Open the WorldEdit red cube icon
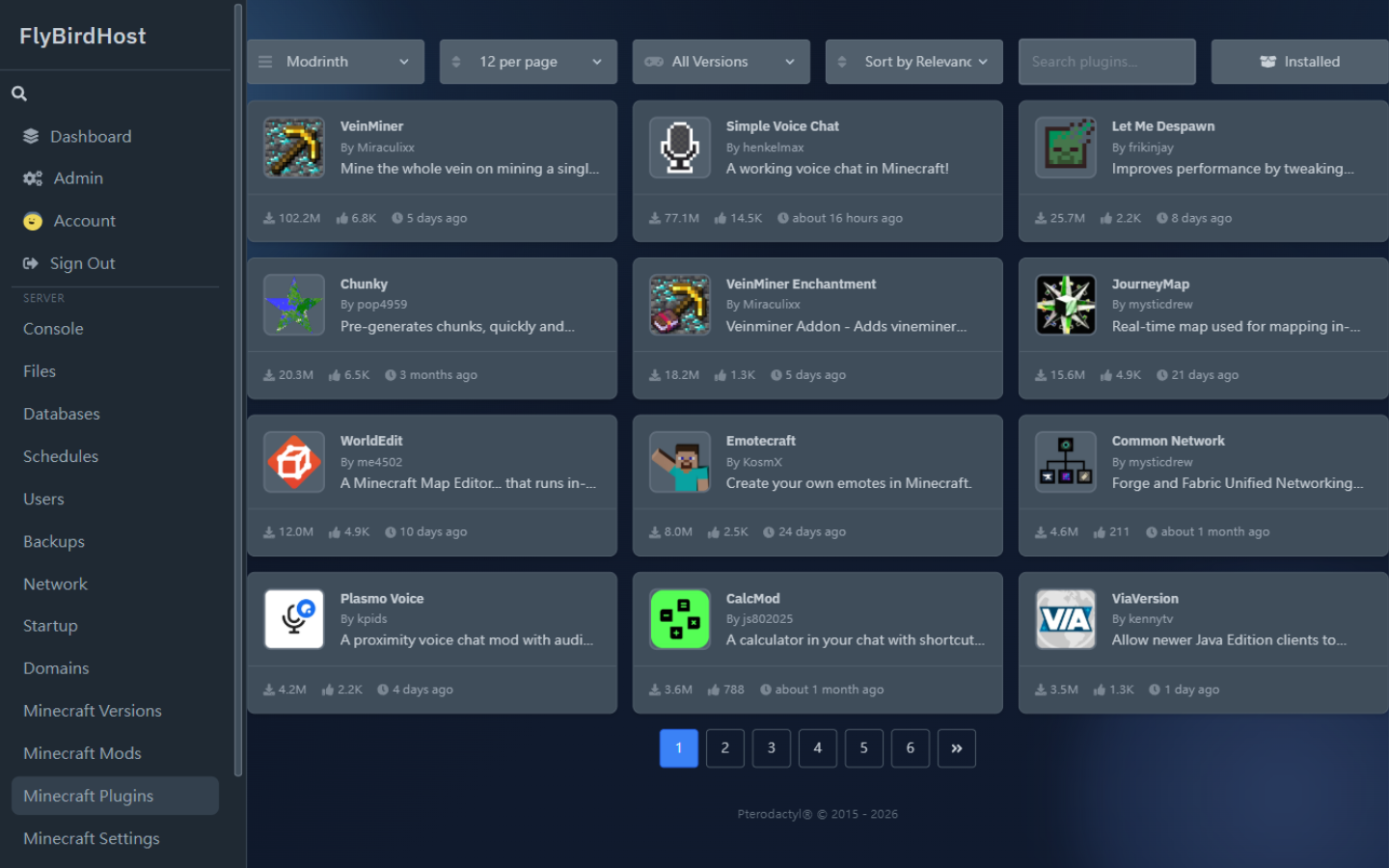The height and width of the screenshot is (868, 1389). [294, 462]
